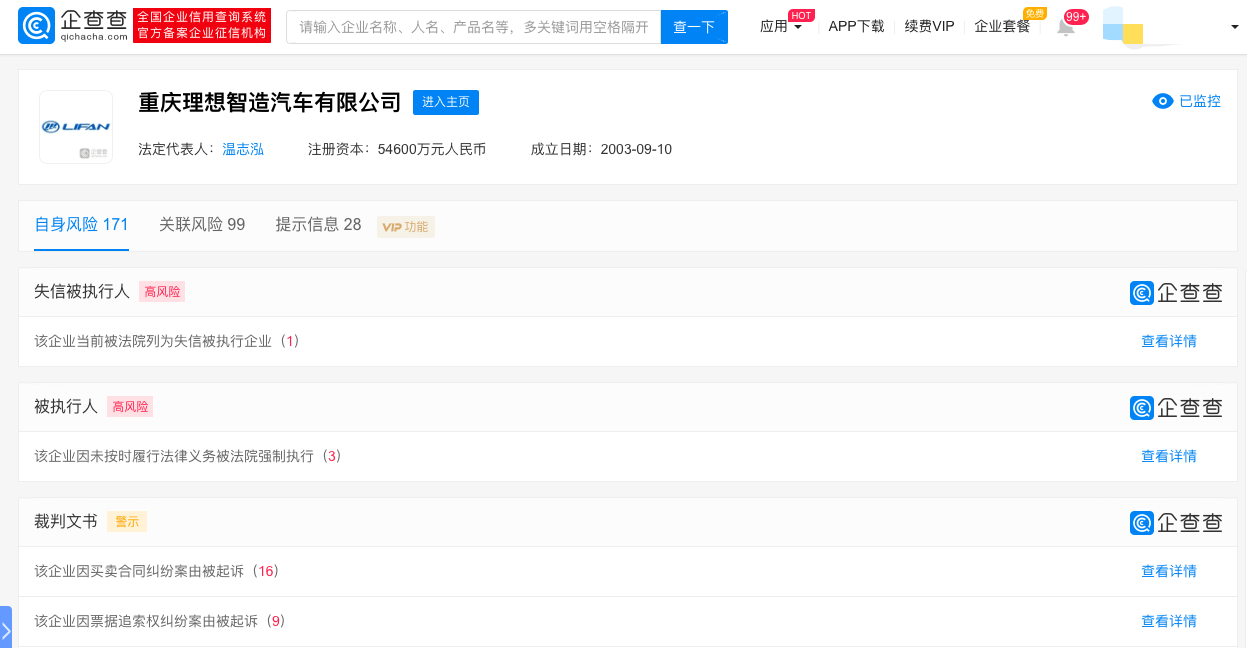The image size is (1247, 648).
Task: Click the 该企业因买卖合同纠纷案由被起诉 text
Action: tap(139, 571)
